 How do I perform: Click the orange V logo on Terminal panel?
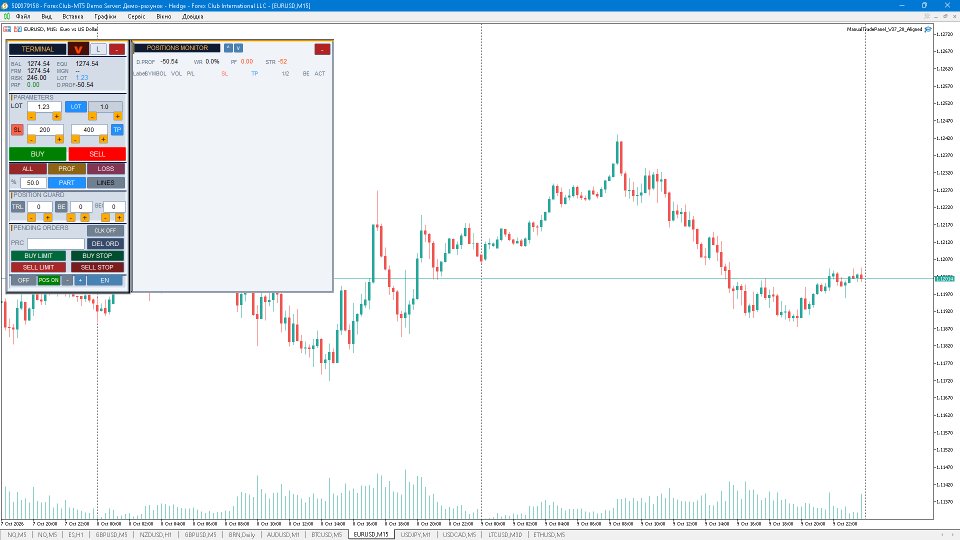pyautogui.click(x=78, y=49)
